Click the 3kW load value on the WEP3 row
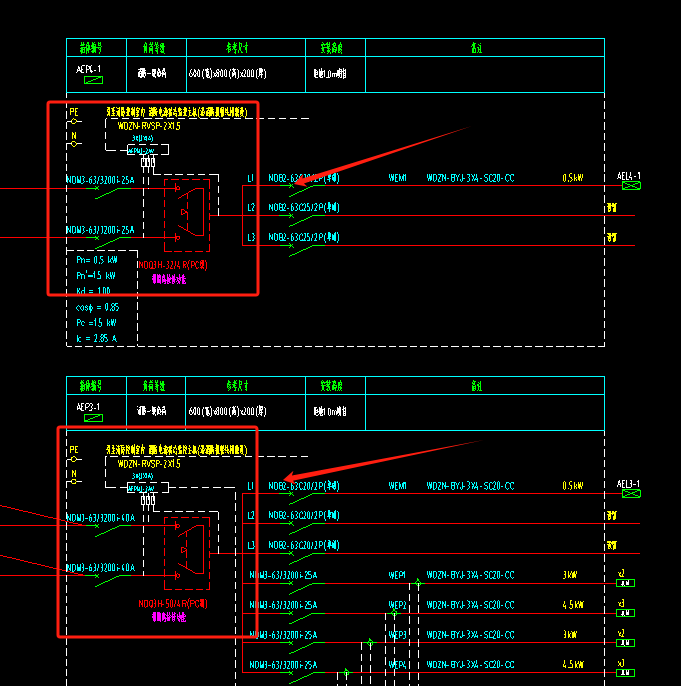 570,635
